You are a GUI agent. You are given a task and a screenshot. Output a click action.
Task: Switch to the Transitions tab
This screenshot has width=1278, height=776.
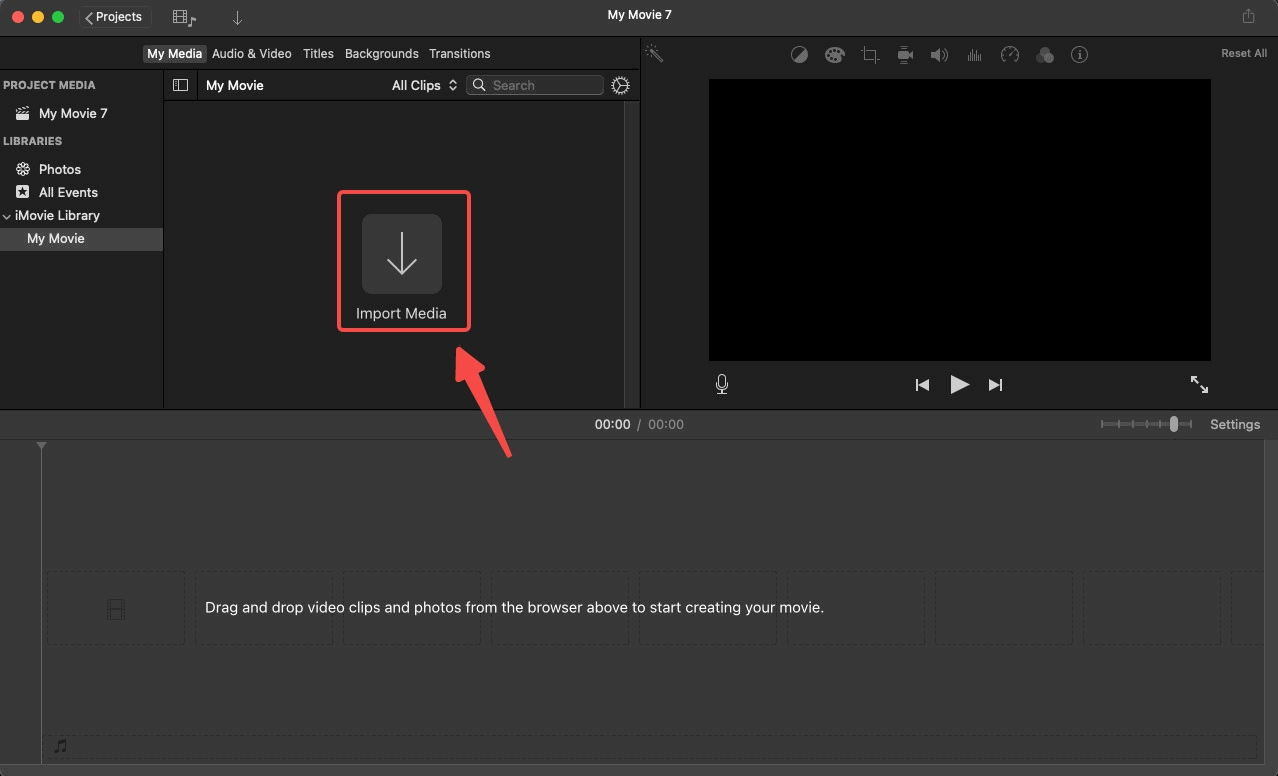tap(459, 54)
